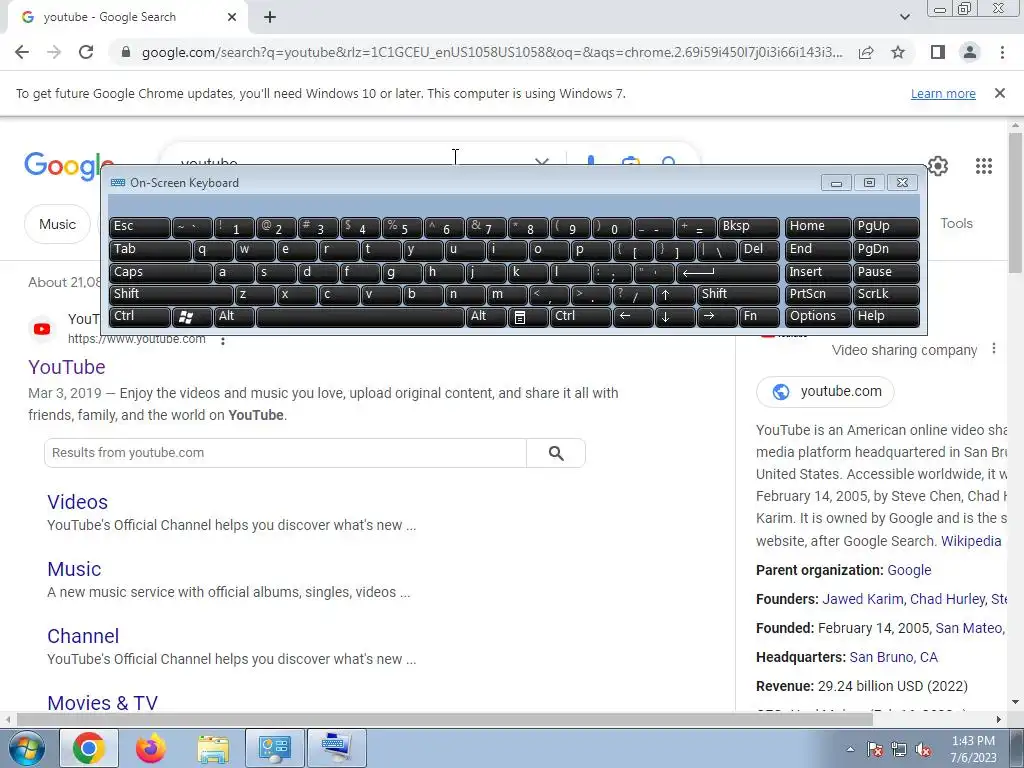
Task: Toggle left Alt on On-Screen Keyboard
Action: tap(234, 316)
